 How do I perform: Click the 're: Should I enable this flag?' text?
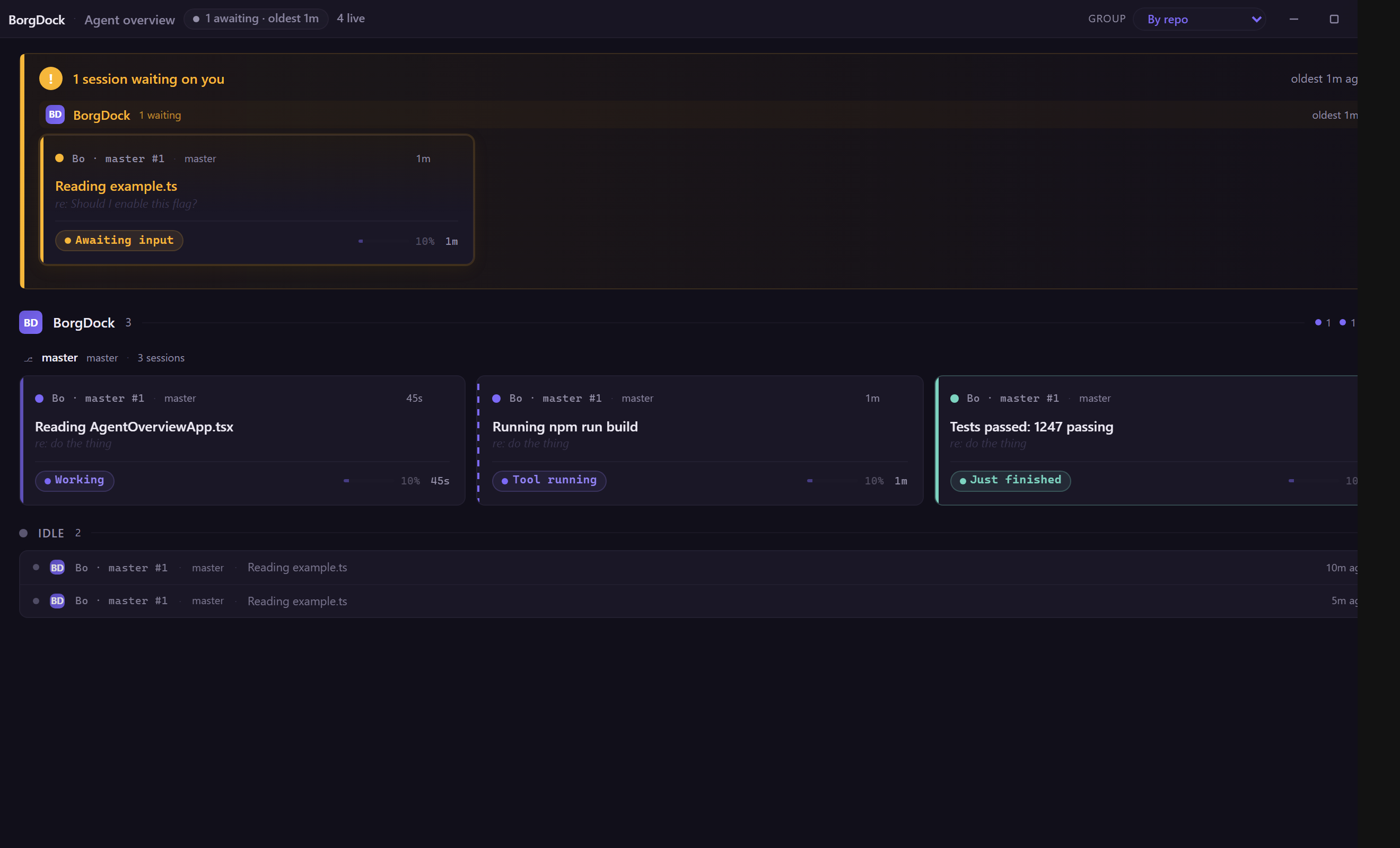click(x=126, y=204)
